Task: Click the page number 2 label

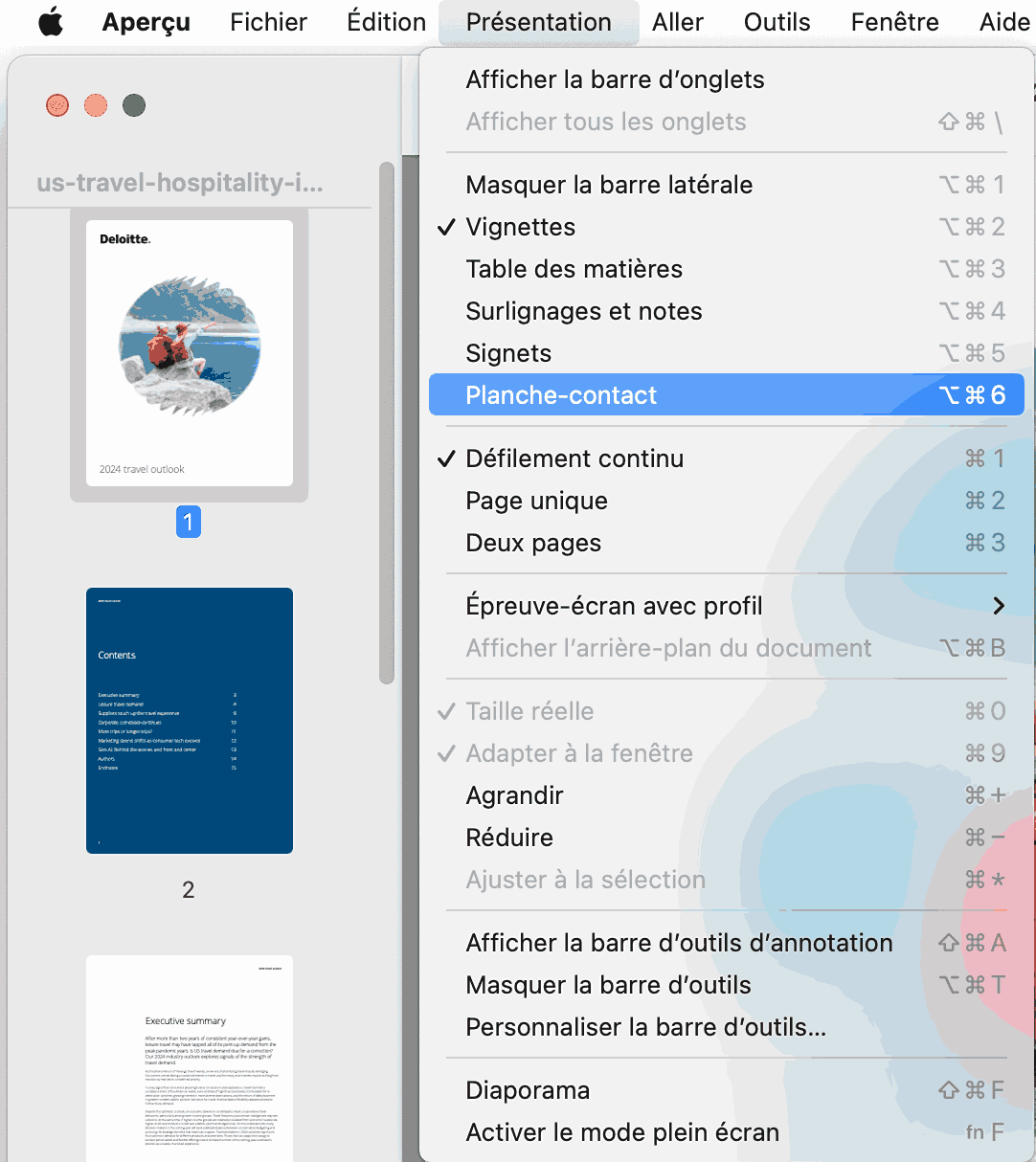Action: coord(189,890)
